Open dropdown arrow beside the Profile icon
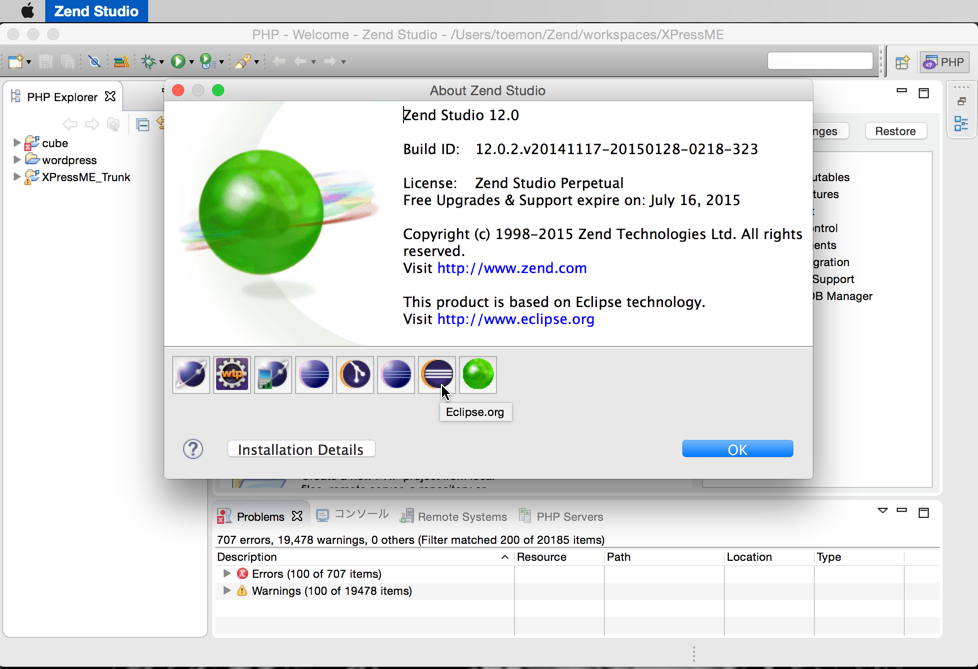978x669 pixels. pyautogui.click(x=221, y=62)
